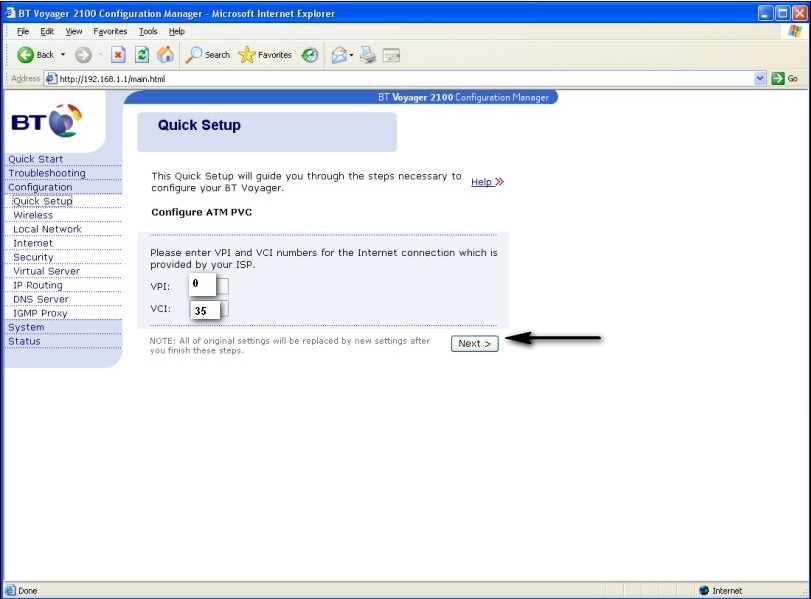811x599 pixels.
Task: Click the green Go button
Action: 785,79
